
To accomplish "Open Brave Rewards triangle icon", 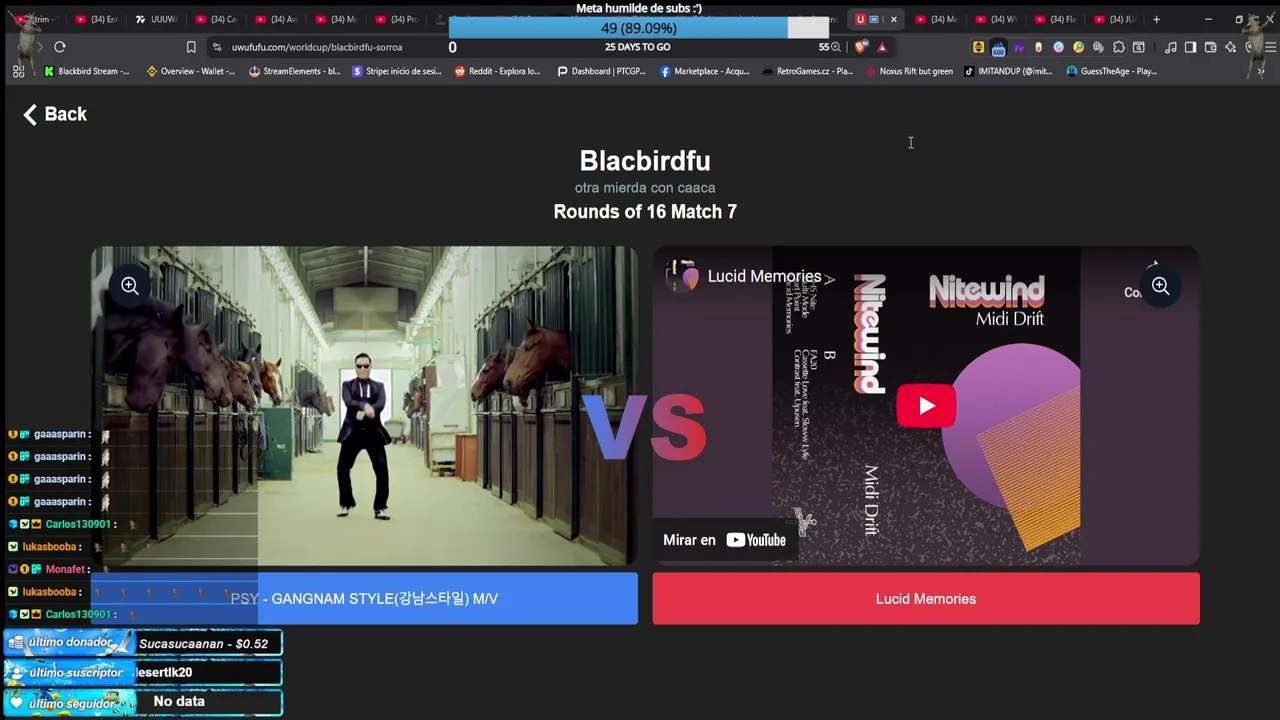I will [x=882, y=47].
